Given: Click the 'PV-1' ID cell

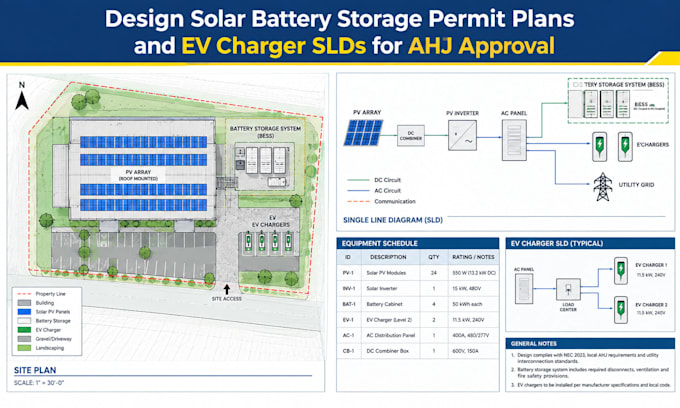Looking at the screenshot, I should (x=348, y=273).
